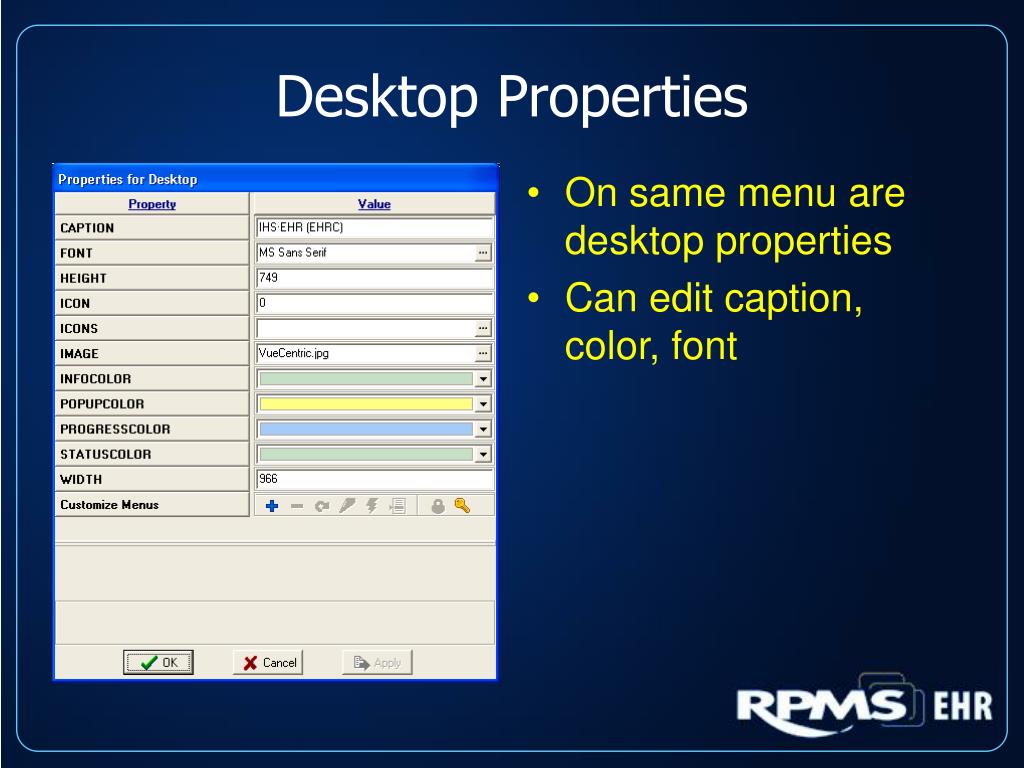Image resolution: width=1024 pixels, height=768 pixels.
Task: Click the WIDTH value field showing 966
Action: coord(374,479)
